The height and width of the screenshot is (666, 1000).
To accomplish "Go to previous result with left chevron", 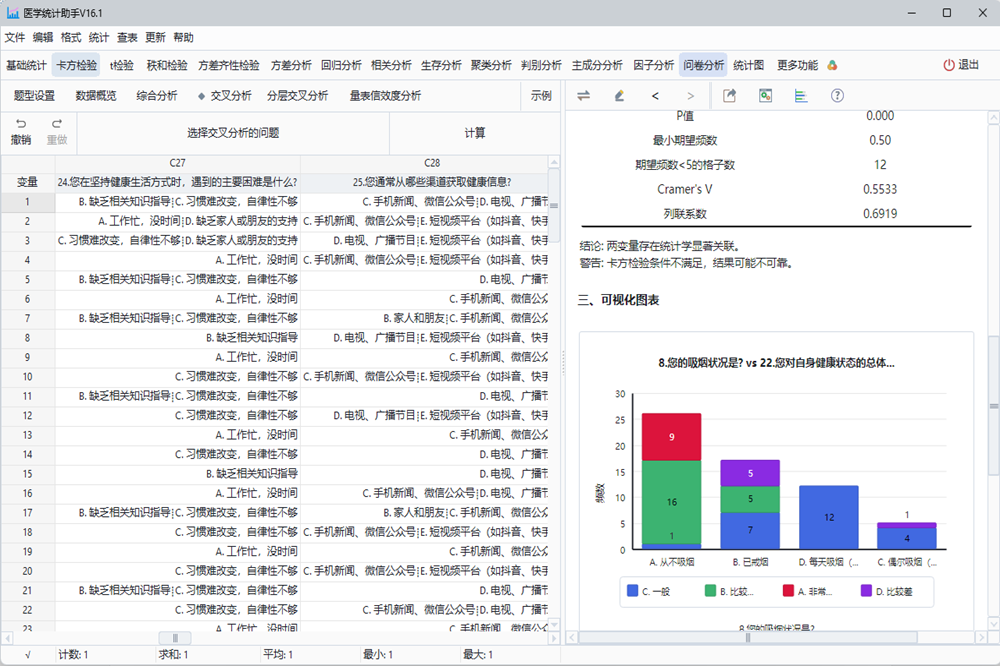I will pyautogui.click(x=655, y=96).
